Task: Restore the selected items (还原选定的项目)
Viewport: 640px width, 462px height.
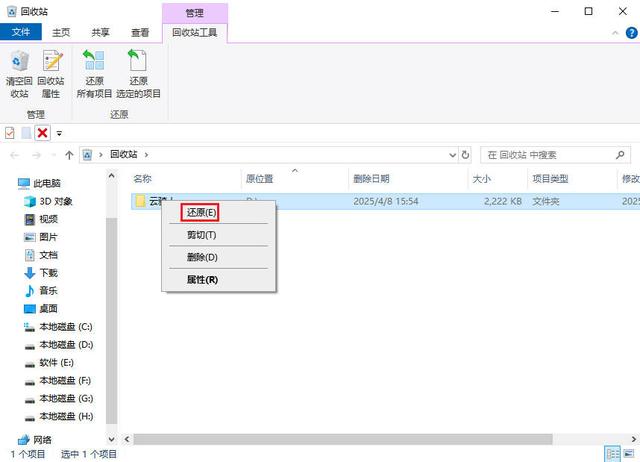Action: (138, 74)
